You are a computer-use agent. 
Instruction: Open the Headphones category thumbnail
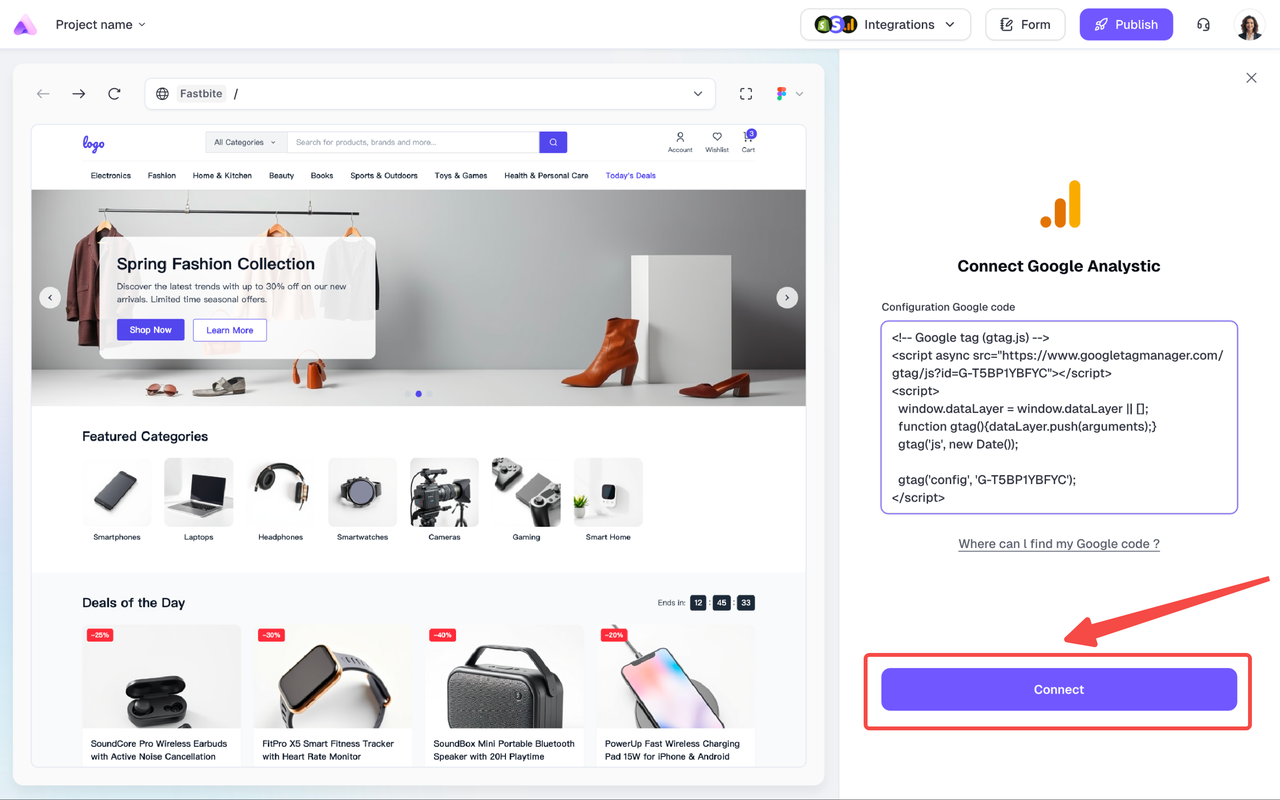click(281, 492)
